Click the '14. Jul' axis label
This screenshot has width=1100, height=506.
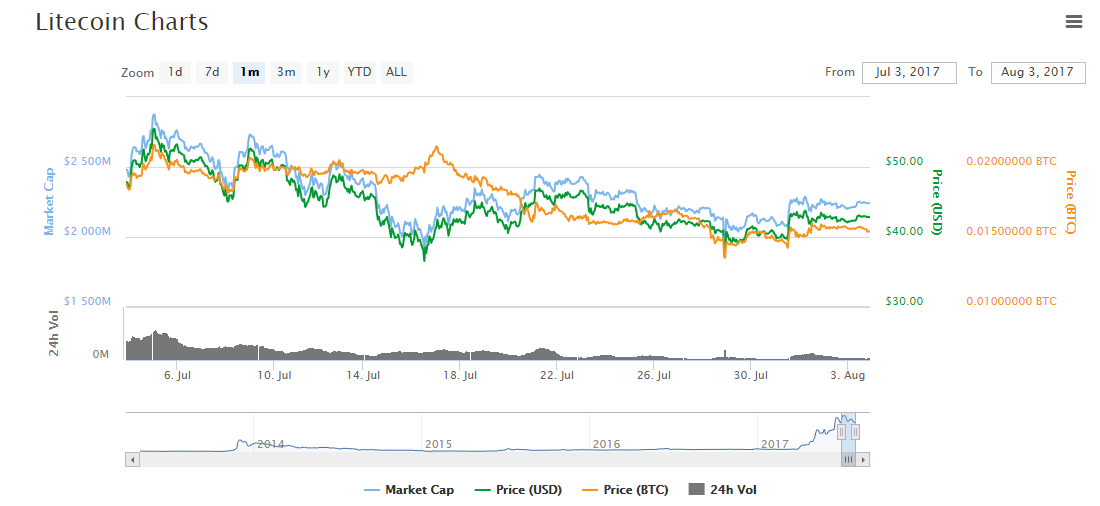tap(363, 375)
